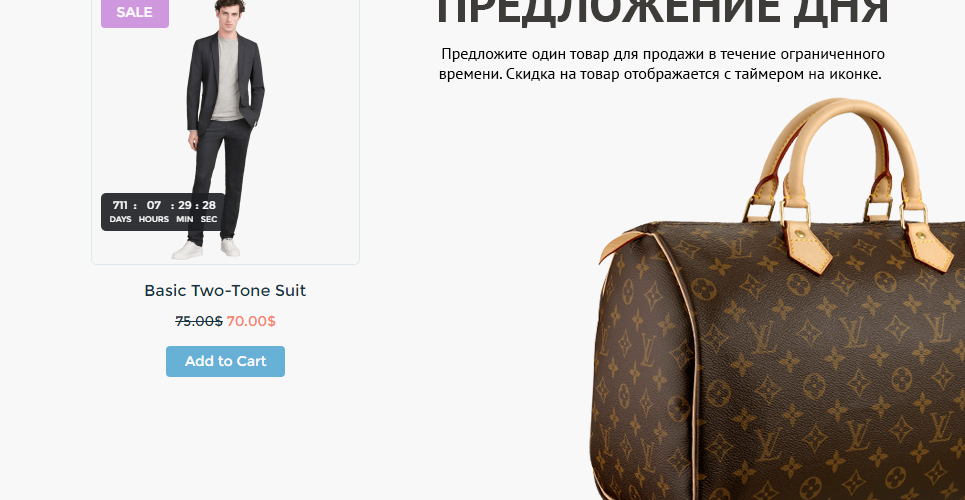Image resolution: width=965 pixels, height=500 pixels.
Task: Add the suit to cart
Action: tap(225, 361)
